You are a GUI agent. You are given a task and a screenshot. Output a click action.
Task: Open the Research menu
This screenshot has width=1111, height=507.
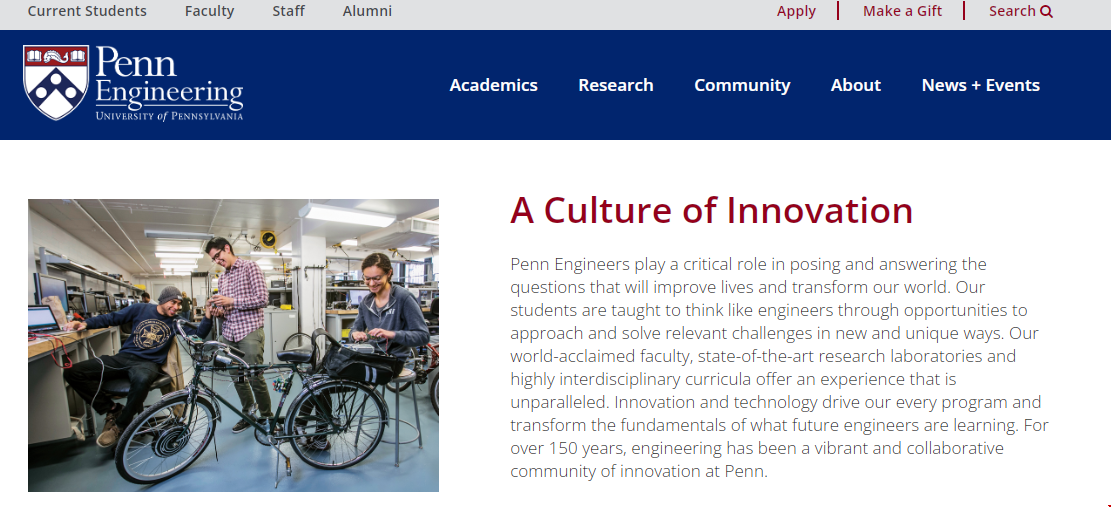click(x=615, y=85)
